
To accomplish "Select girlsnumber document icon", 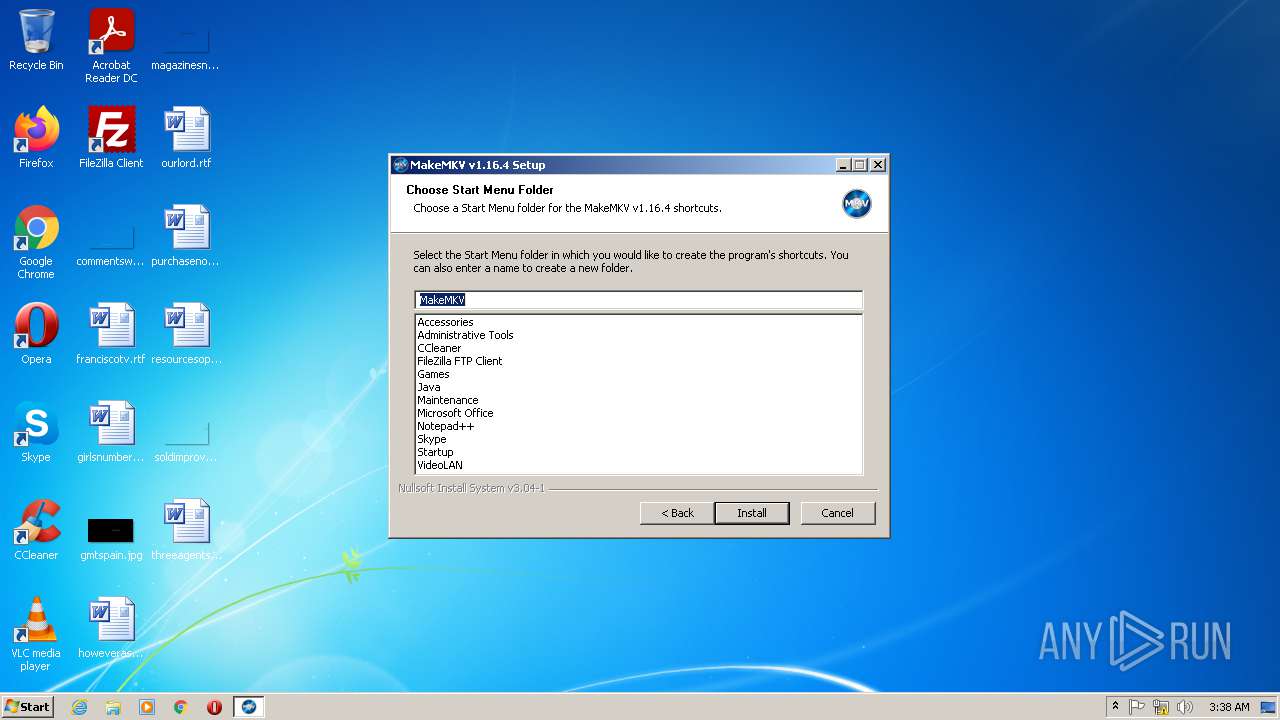I will pos(111,432).
